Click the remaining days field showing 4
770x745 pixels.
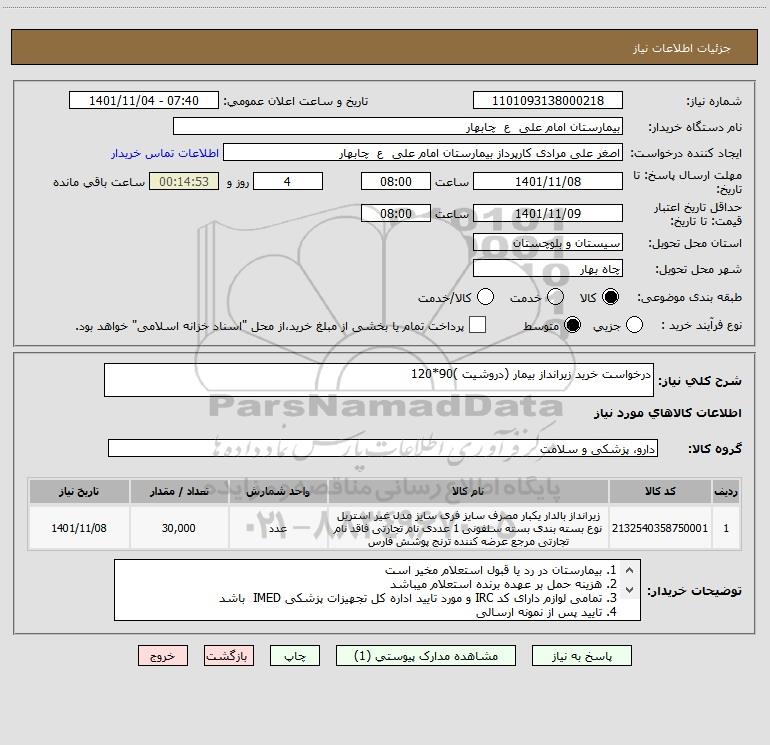click(288, 181)
